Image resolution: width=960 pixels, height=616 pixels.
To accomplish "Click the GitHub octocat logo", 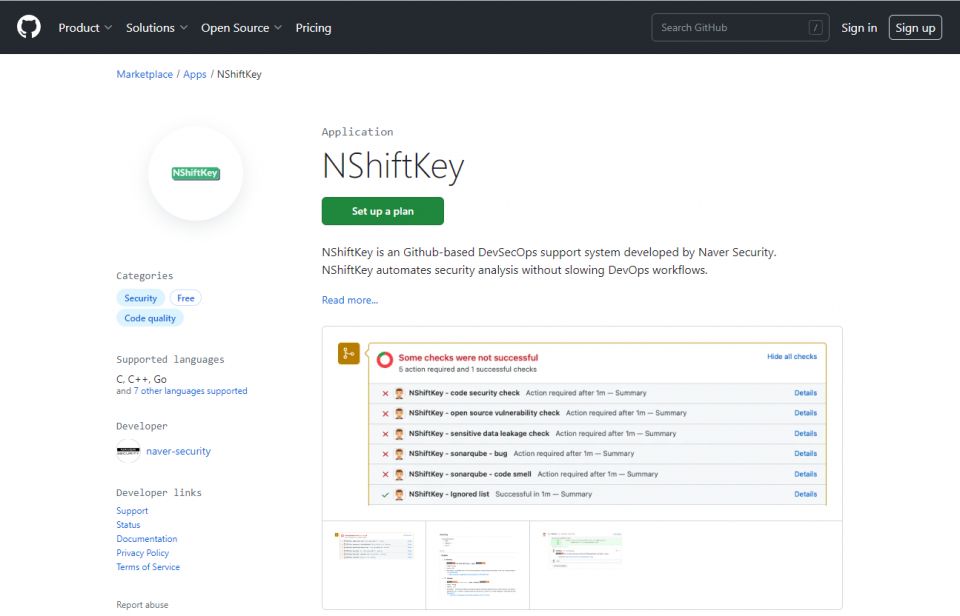I will (x=29, y=27).
